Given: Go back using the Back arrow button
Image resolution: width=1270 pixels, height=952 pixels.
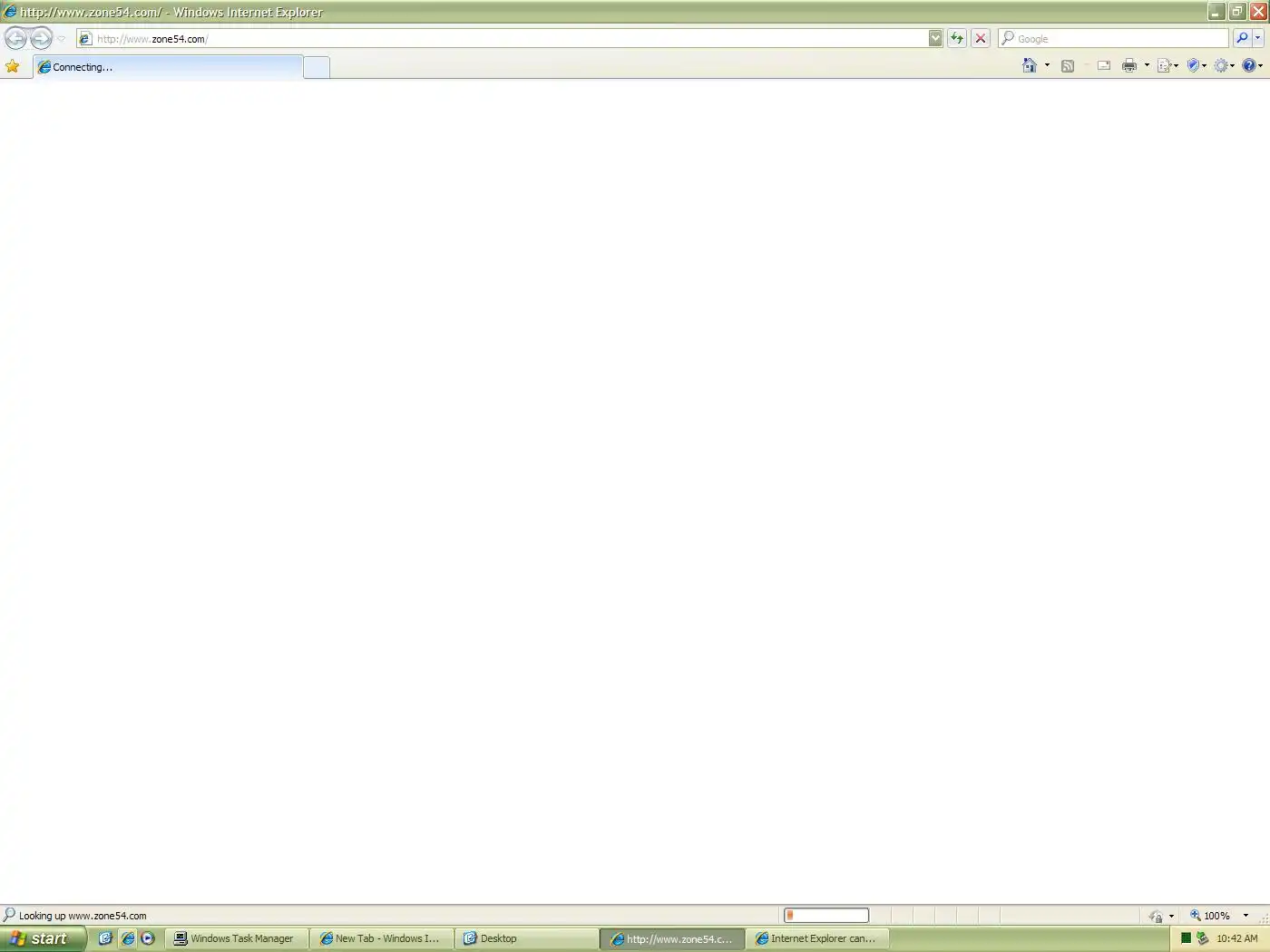Looking at the screenshot, I should [15, 38].
